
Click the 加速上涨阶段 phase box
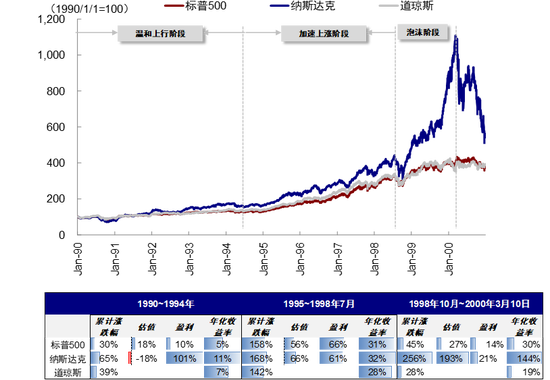point(324,34)
